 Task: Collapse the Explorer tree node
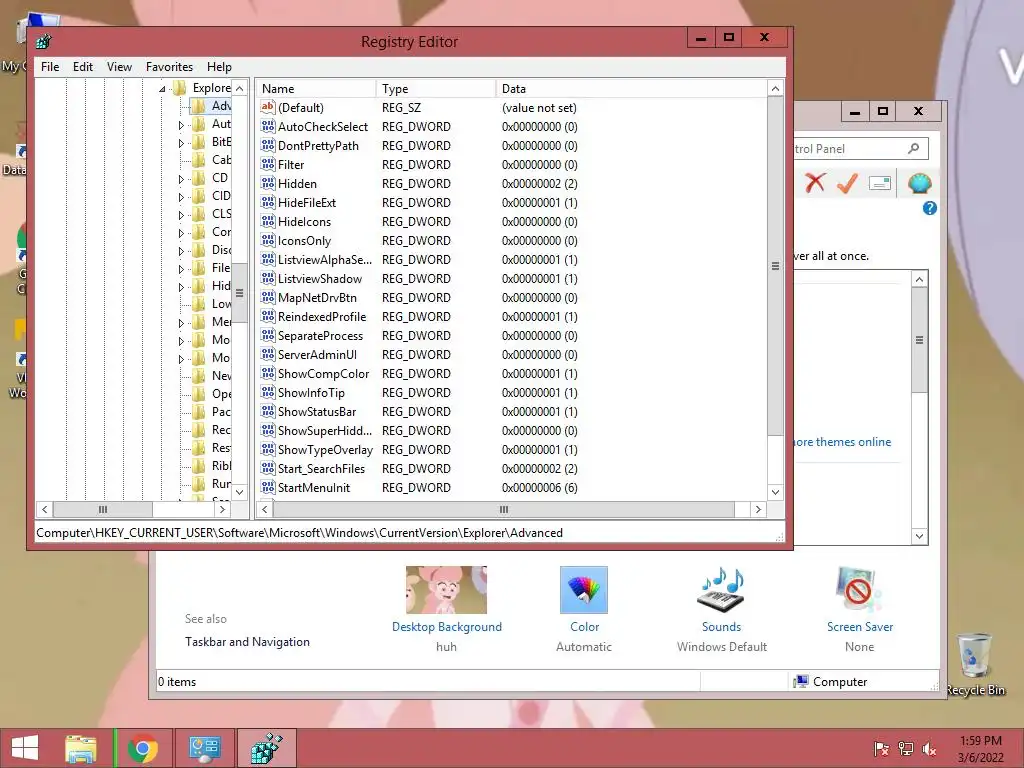(x=162, y=88)
